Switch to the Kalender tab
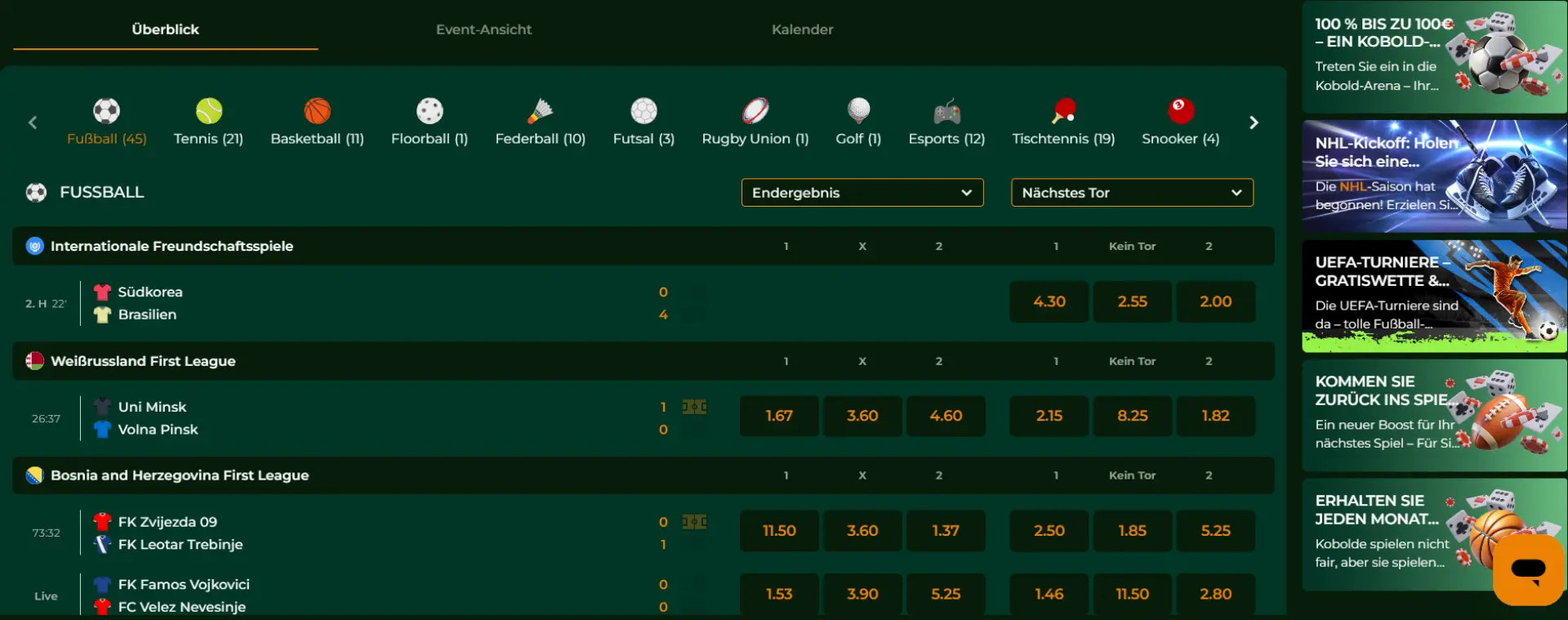 [x=802, y=29]
